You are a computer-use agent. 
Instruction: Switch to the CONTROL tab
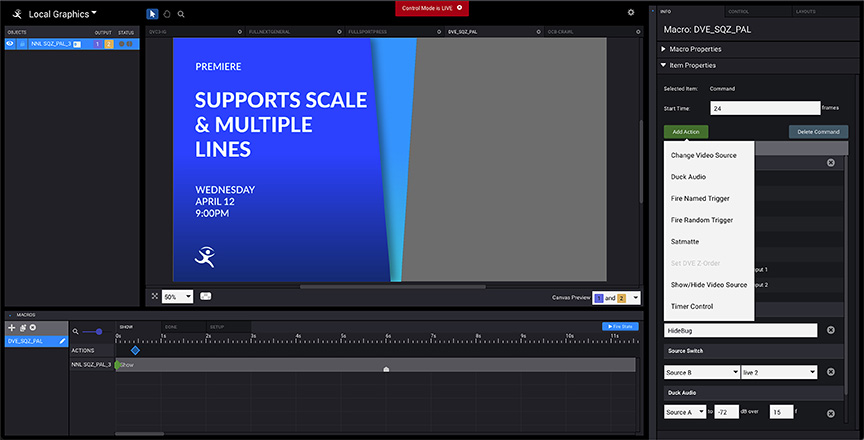pyautogui.click(x=758, y=11)
